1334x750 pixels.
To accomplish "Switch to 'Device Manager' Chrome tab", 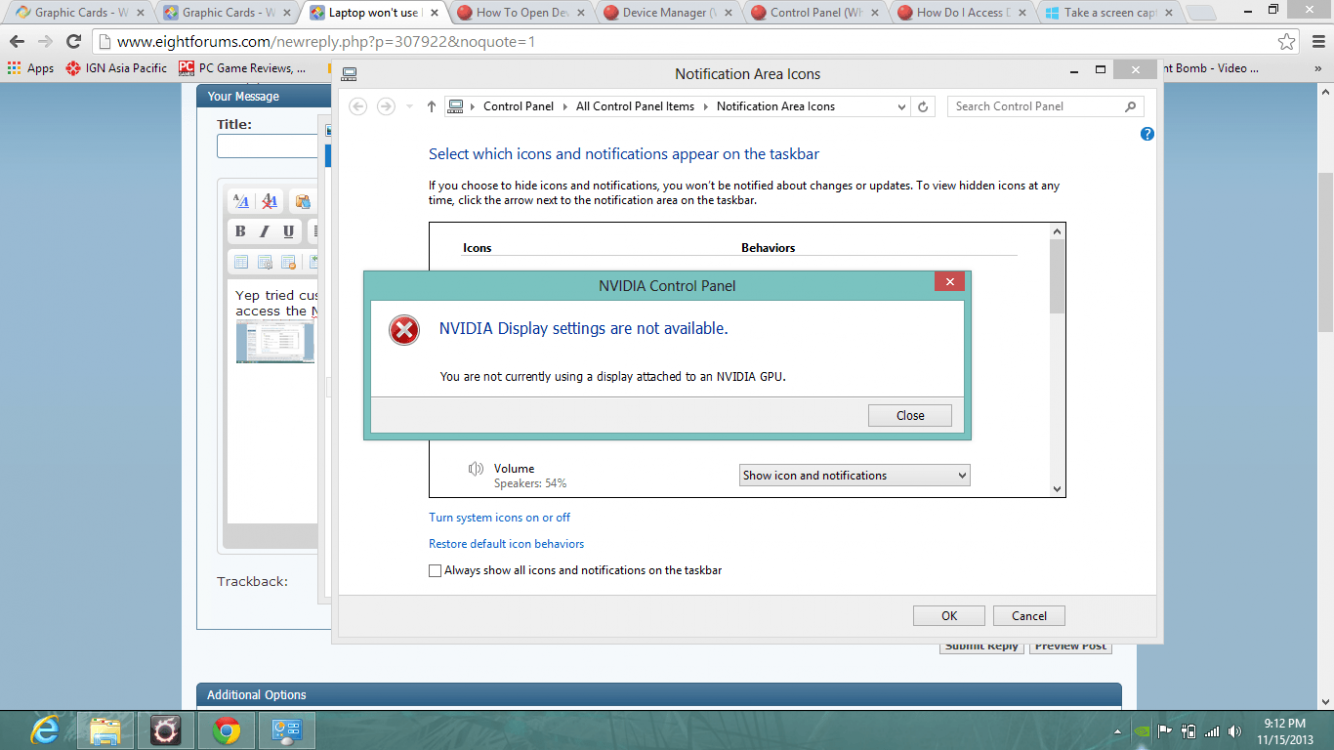I will (x=669, y=13).
